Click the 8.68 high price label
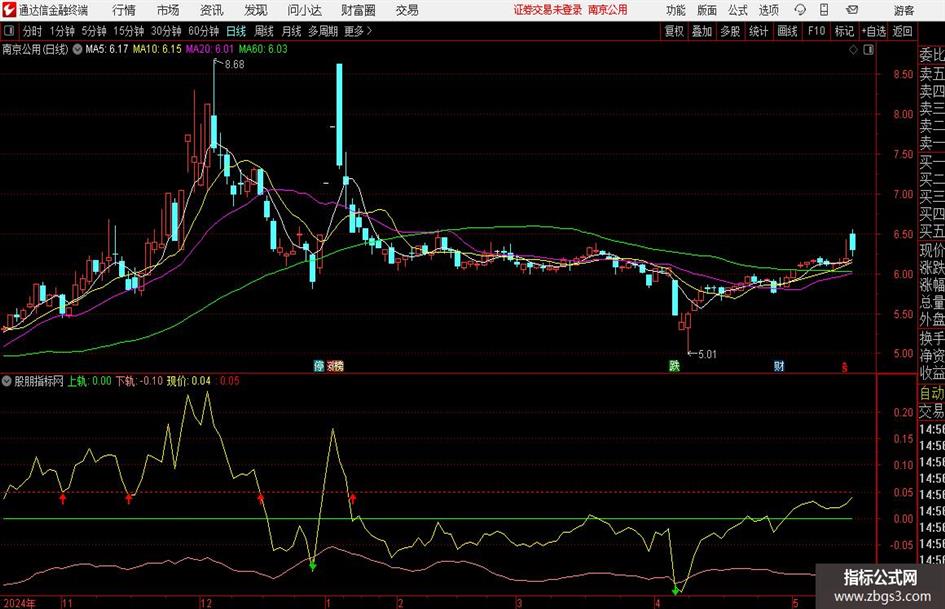 click(x=234, y=65)
